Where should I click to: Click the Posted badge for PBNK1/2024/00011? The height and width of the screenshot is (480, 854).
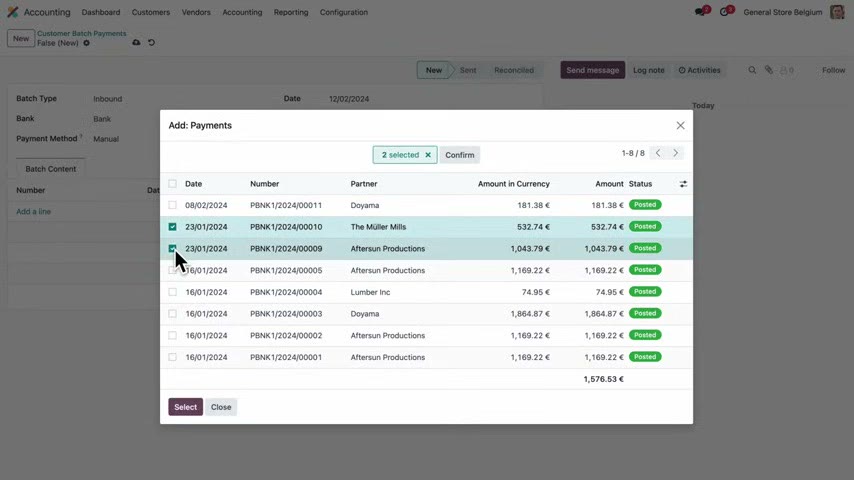[645, 205]
